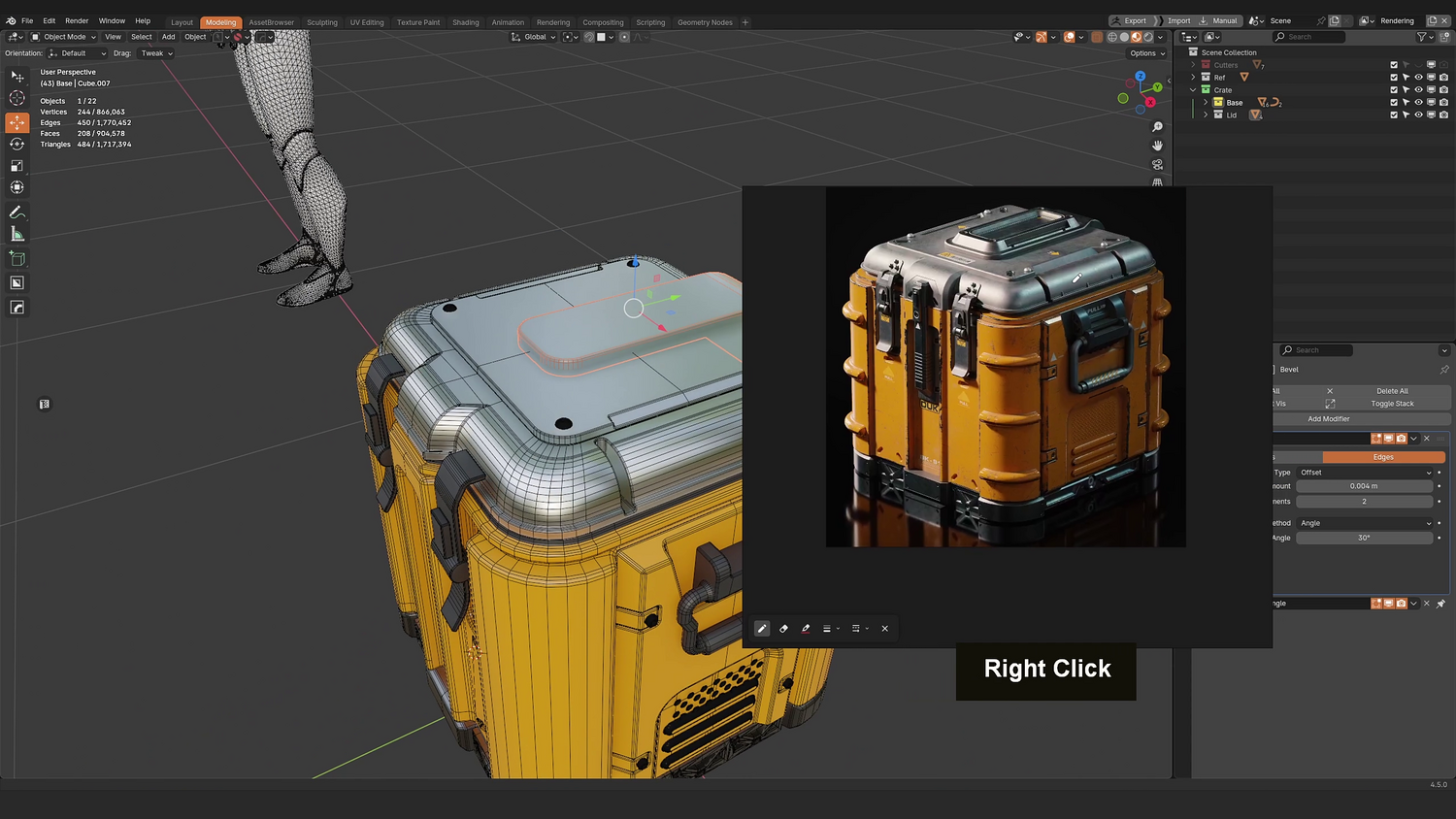Expand the Base object tree row
This screenshot has height=819, width=1456.
(1206, 103)
